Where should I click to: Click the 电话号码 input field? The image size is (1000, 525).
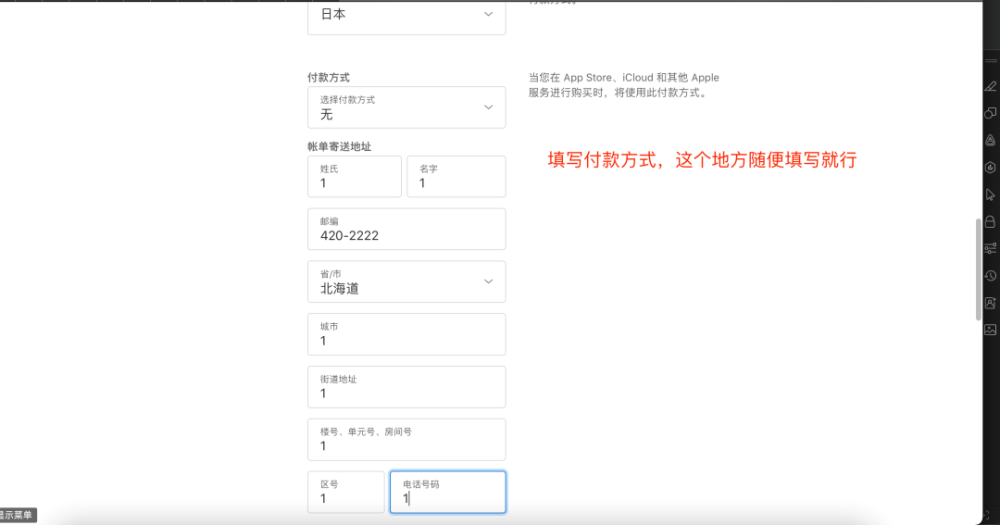point(448,492)
